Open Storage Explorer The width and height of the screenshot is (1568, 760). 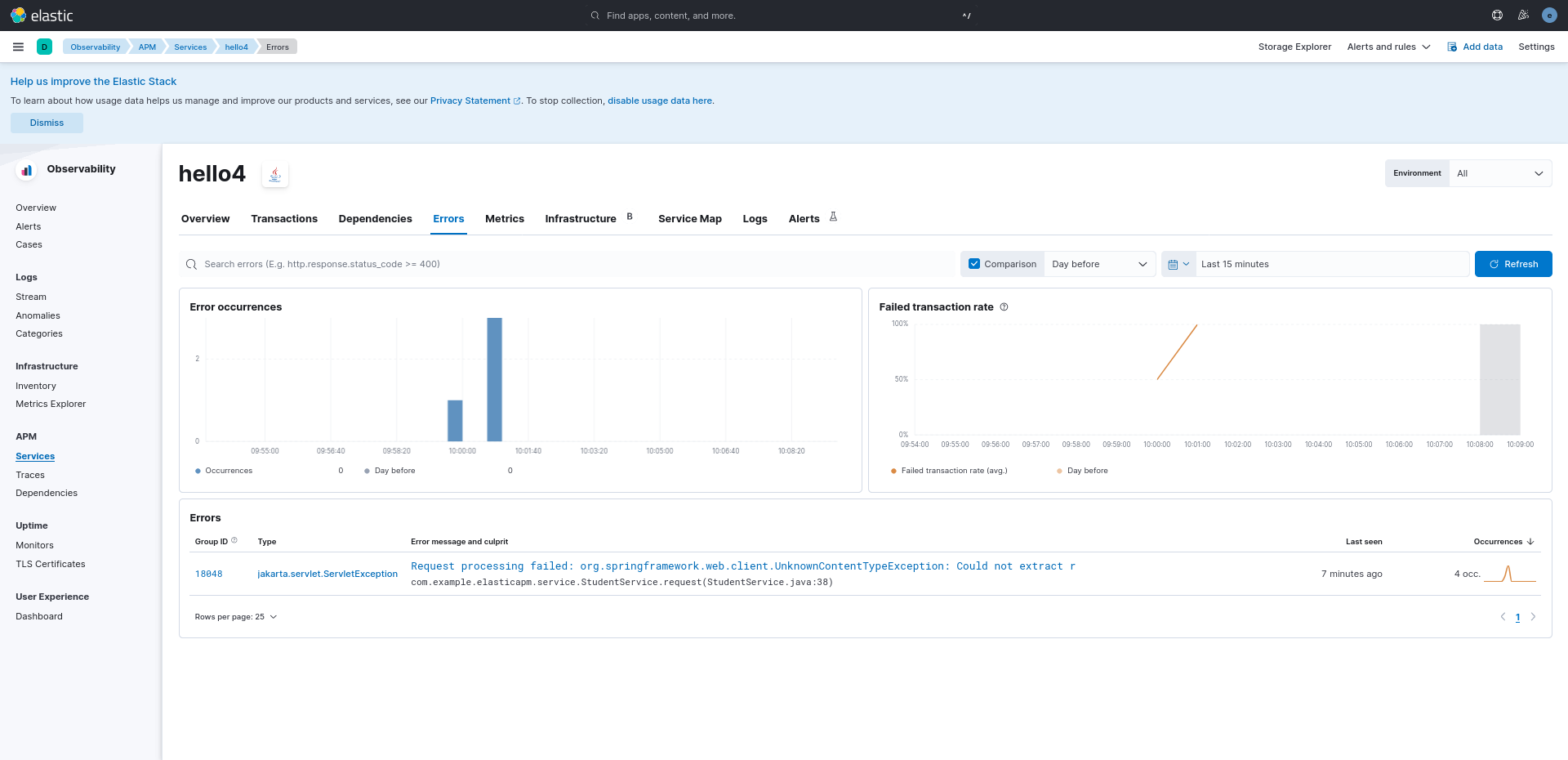click(1294, 47)
